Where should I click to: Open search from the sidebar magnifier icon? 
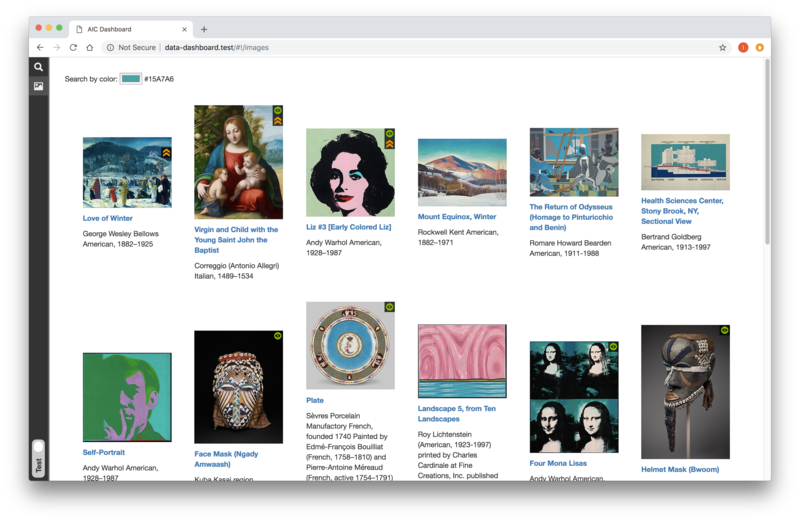coord(38,67)
